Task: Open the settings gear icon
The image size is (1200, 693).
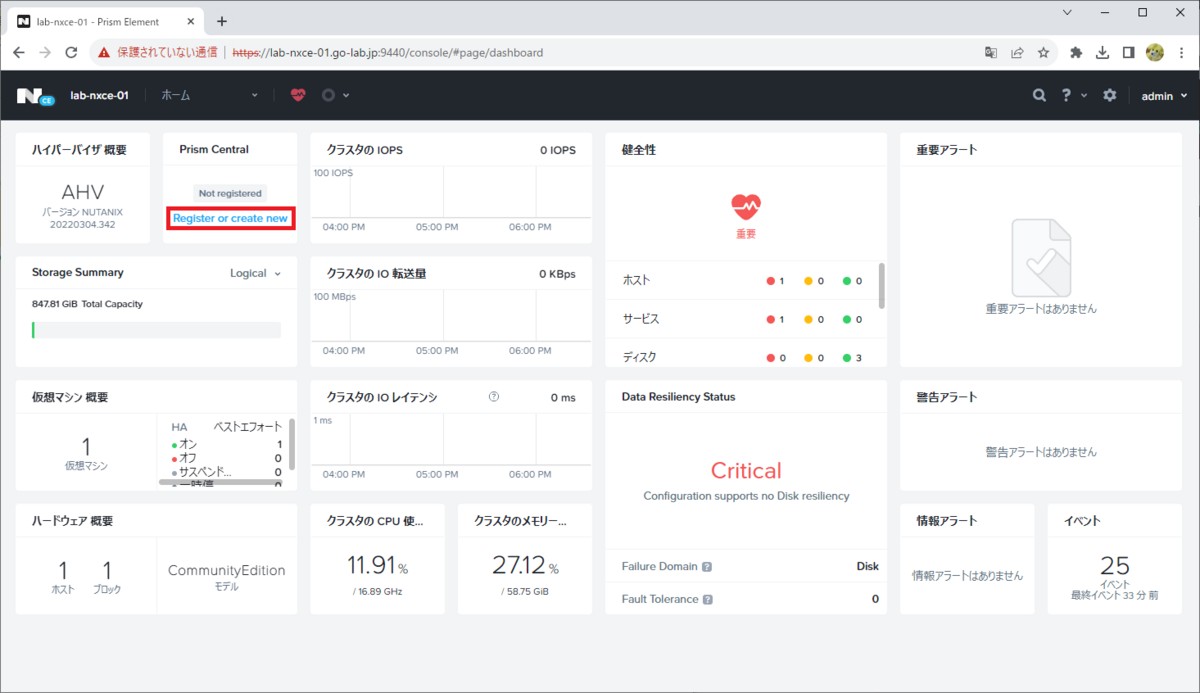Action: 1109,95
